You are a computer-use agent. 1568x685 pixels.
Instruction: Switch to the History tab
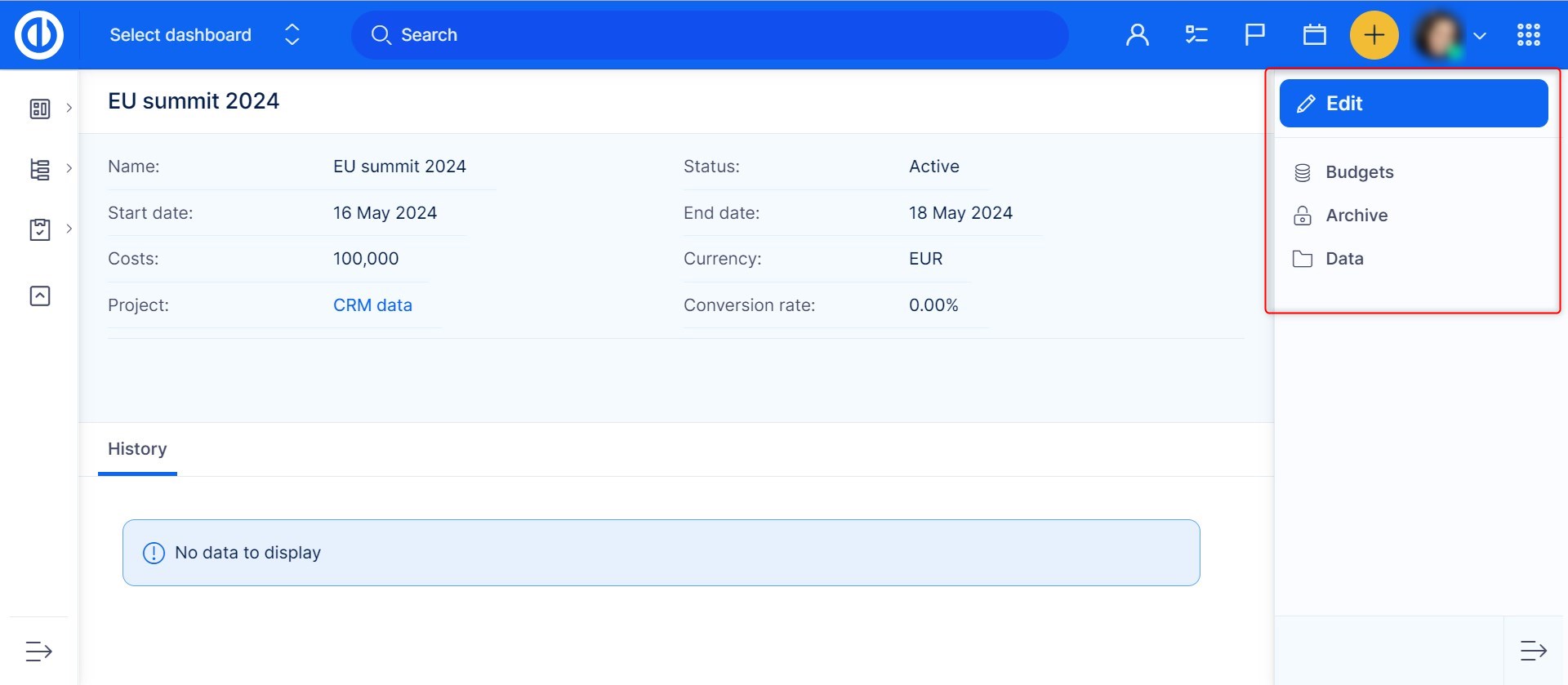click(137, 449)
